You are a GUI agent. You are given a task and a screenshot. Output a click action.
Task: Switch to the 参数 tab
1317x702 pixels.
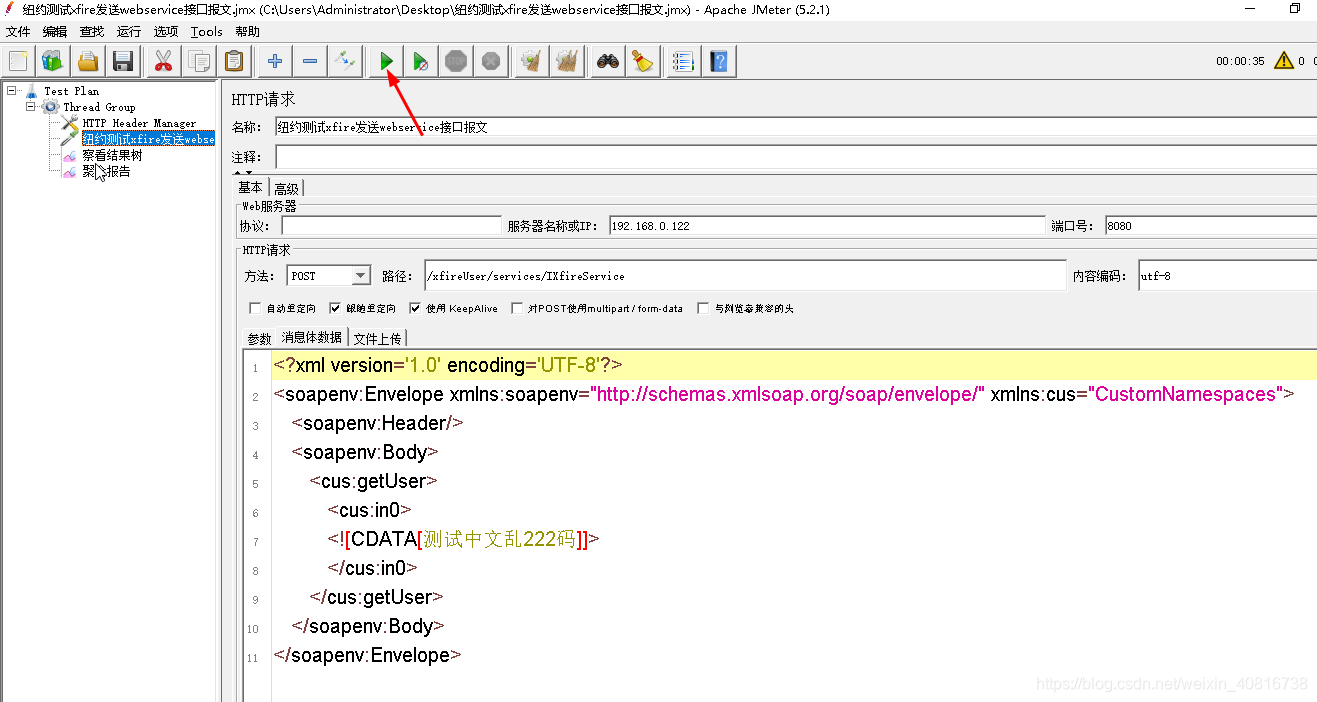259,338
